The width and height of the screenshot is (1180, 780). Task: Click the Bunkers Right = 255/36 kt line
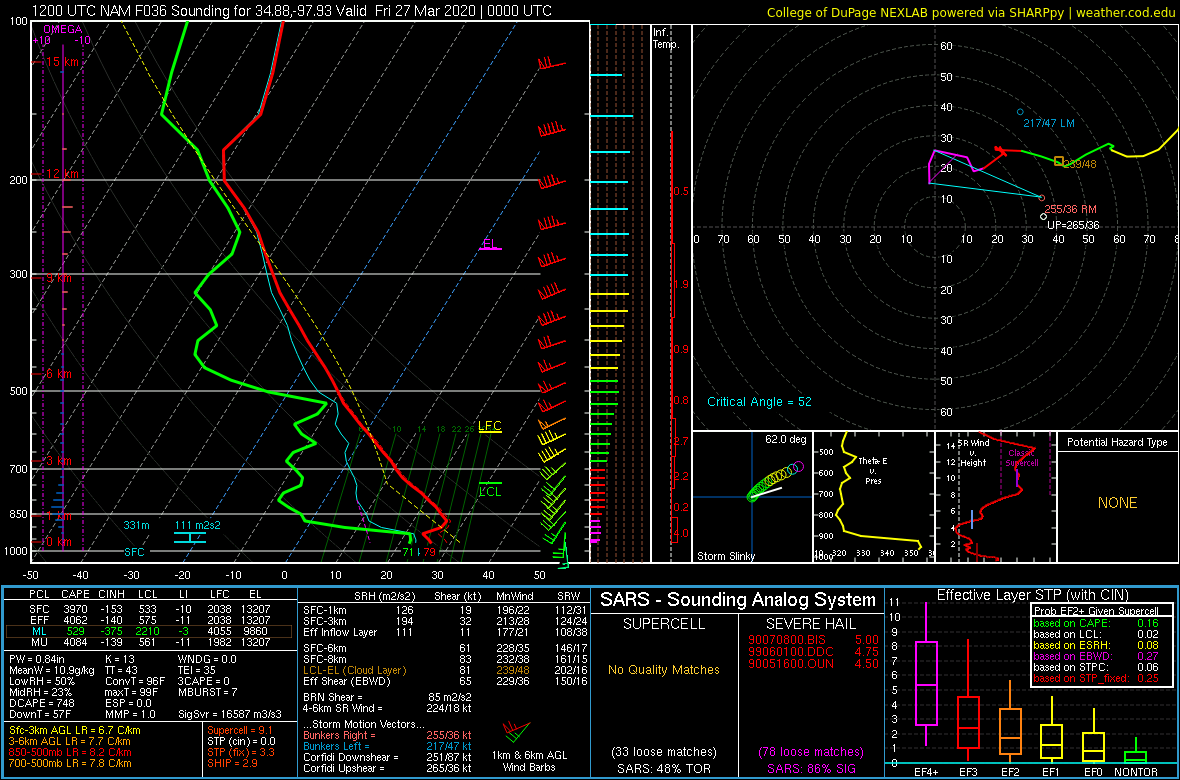tap(387, 735)
